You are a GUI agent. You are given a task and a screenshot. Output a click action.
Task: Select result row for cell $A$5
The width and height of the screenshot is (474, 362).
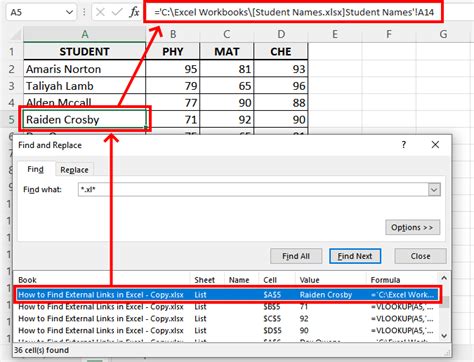[227, 295]
